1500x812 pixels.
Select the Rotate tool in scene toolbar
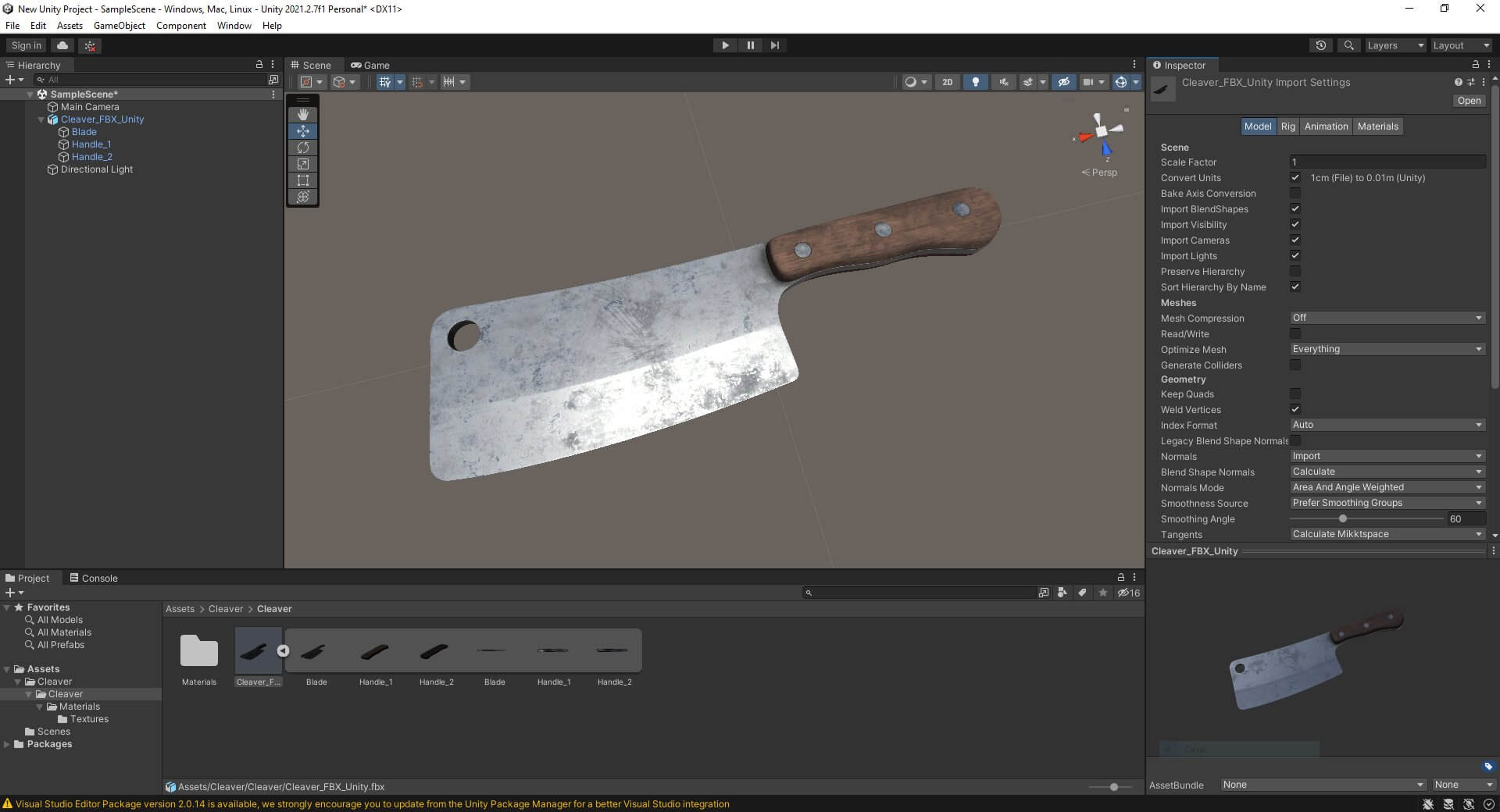[303, 148]
